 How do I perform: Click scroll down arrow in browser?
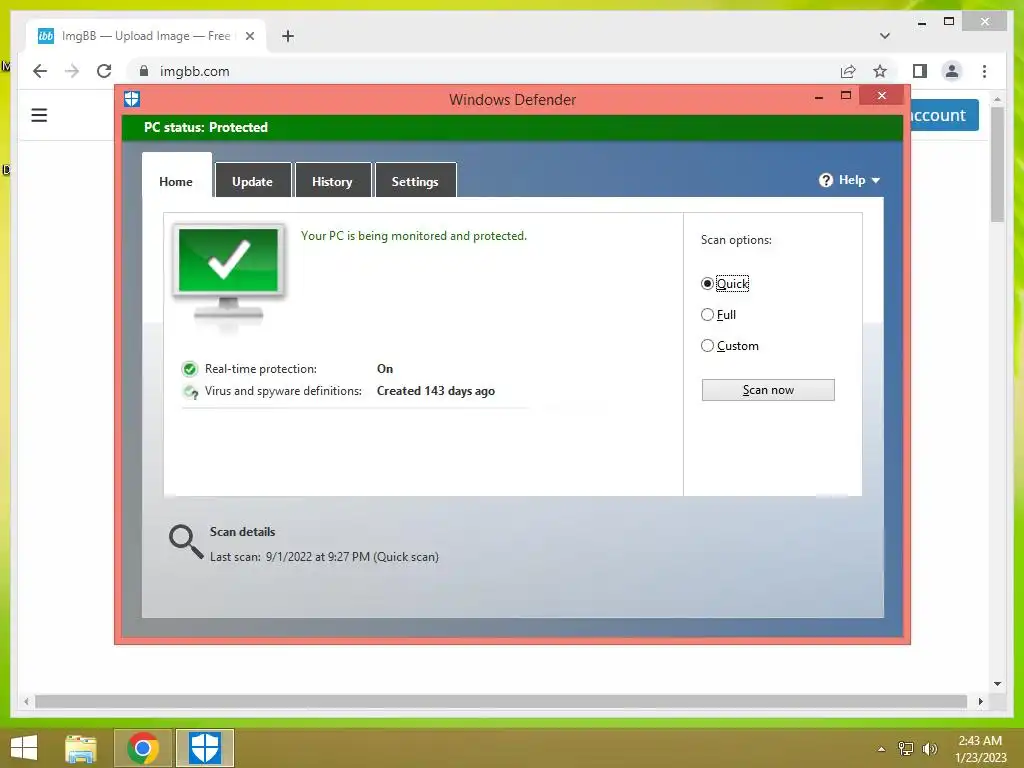(997, 684)
